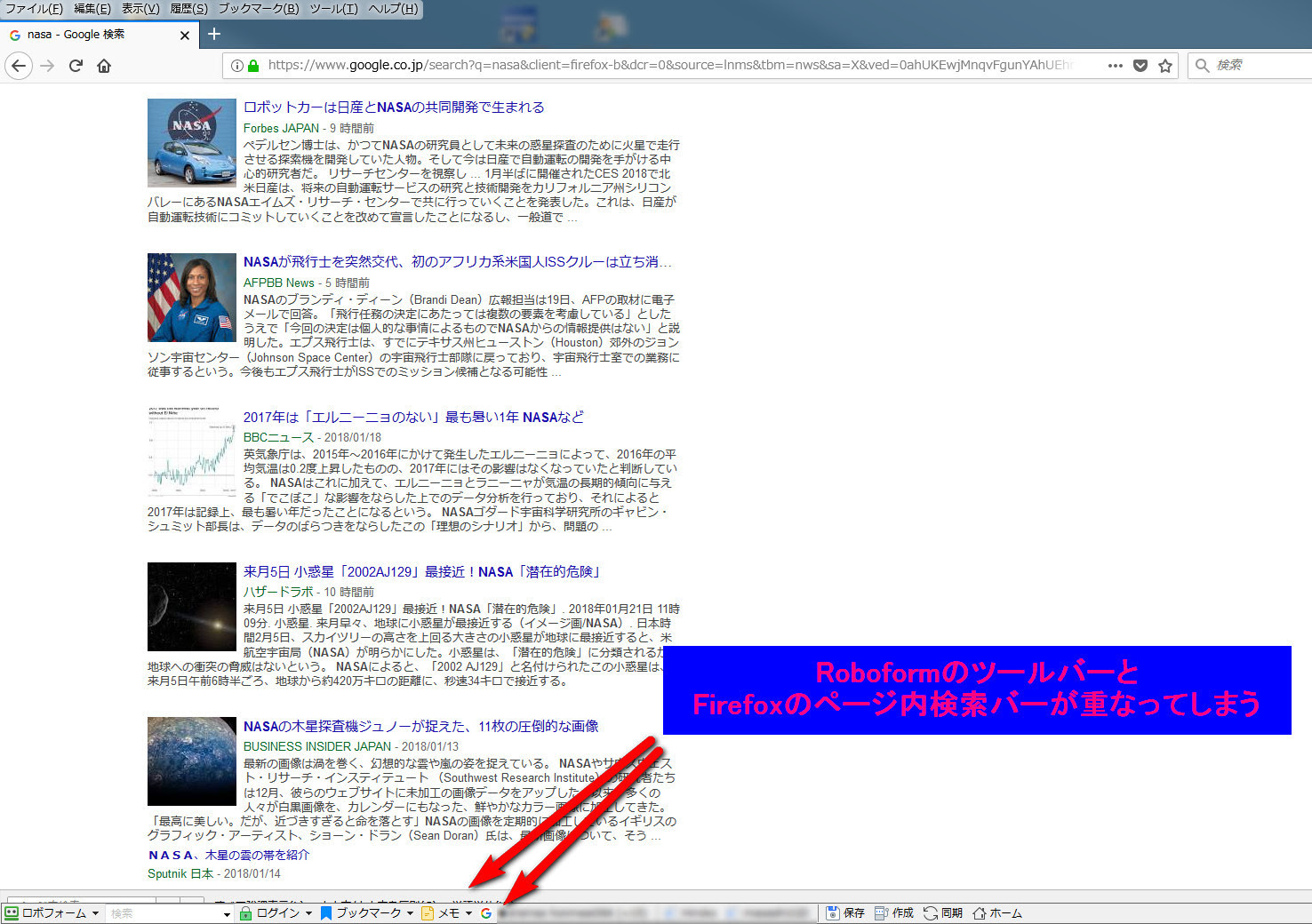Click RoboForm 作成 create button
Screen dimensions: 1312x924
(x=894, y=913)
